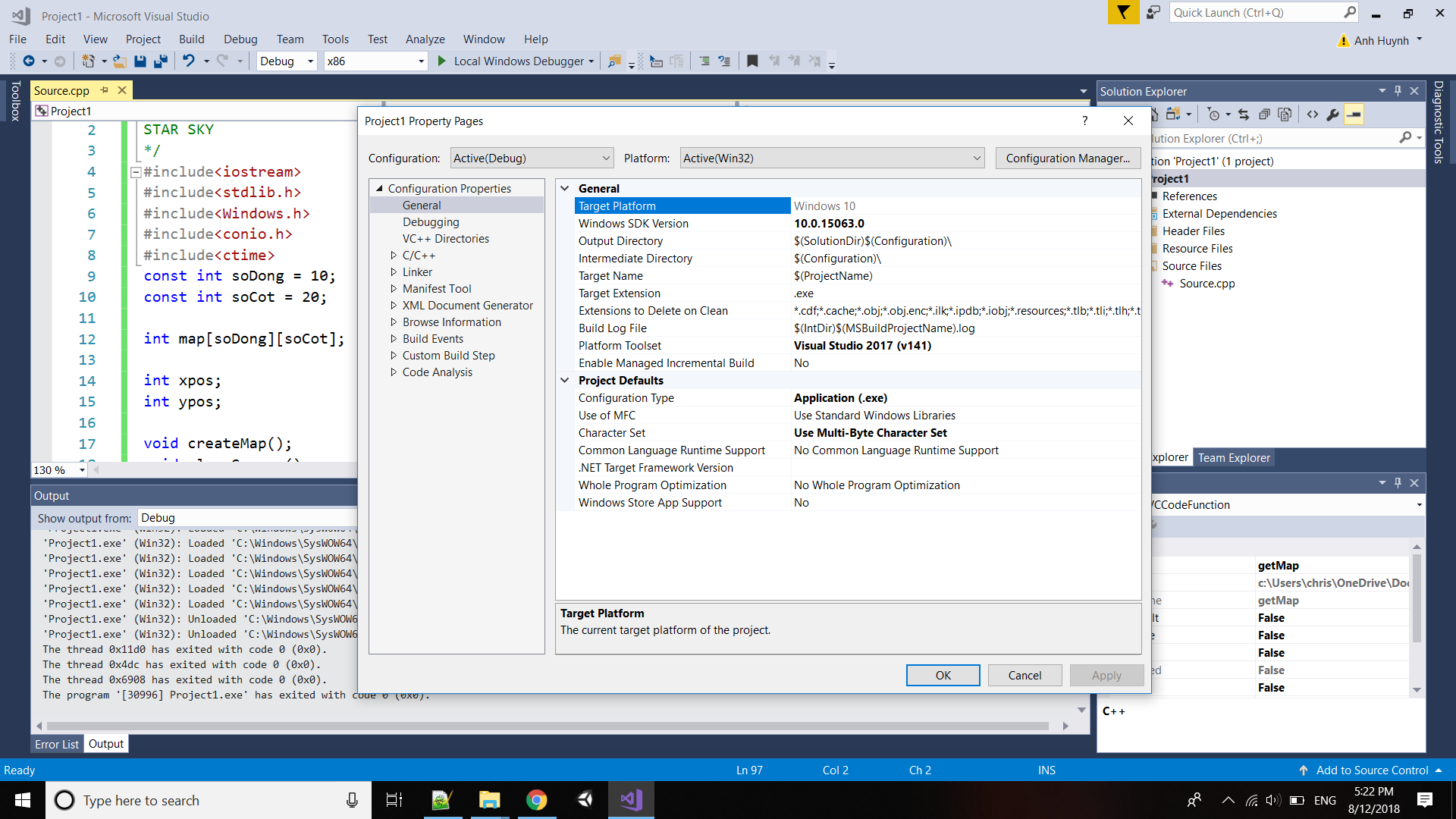
Task: Click the Undo toolbar icon
Action: tap(189, 61)
